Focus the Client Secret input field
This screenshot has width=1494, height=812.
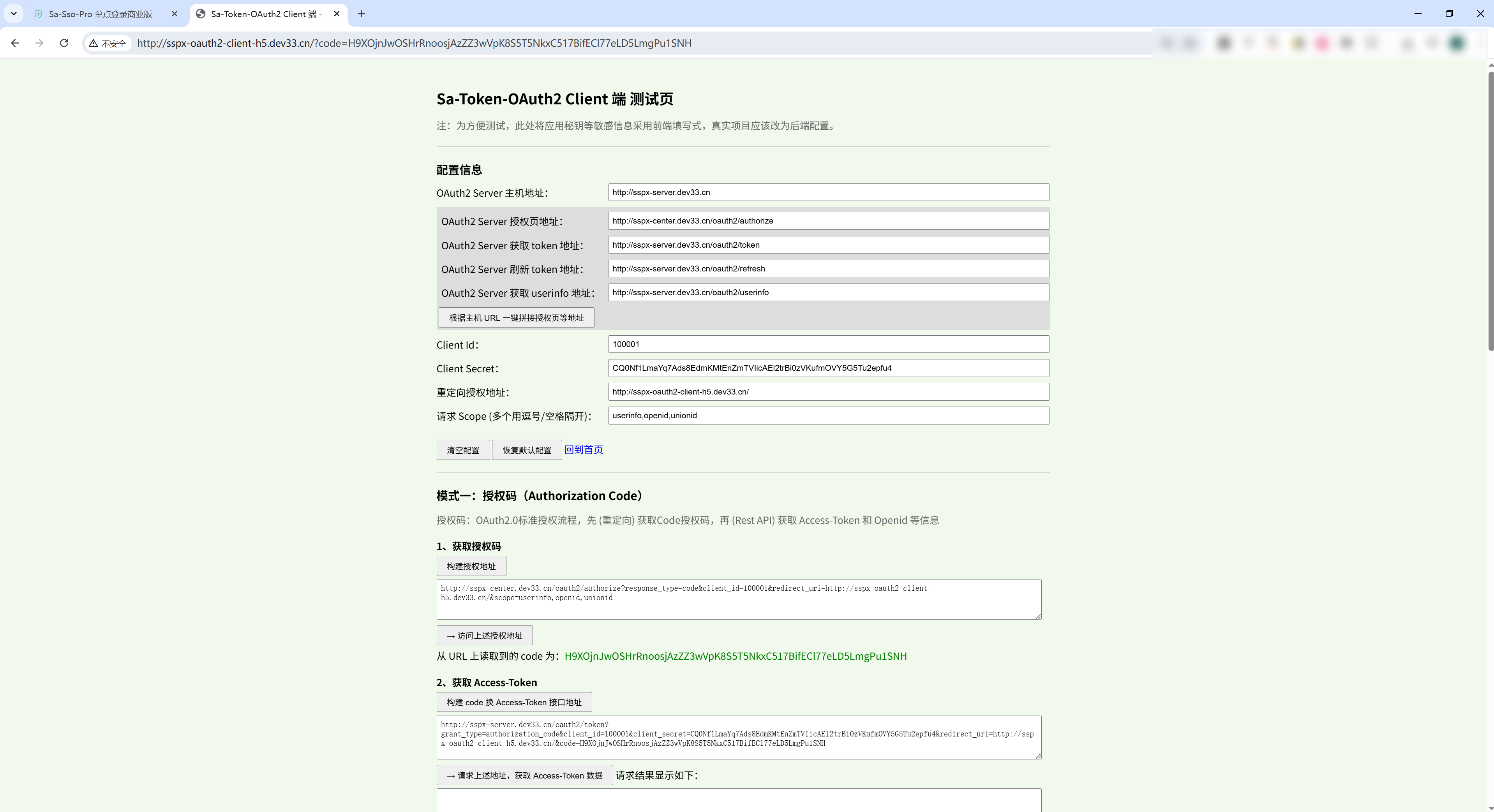828,368
